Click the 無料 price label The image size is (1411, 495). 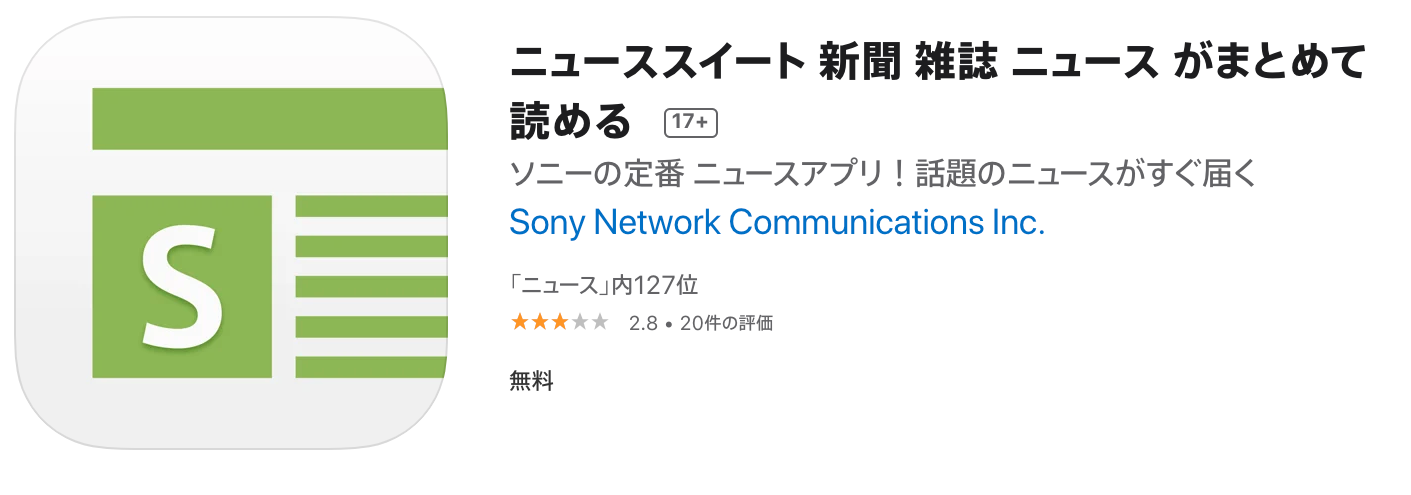(531, 381)
